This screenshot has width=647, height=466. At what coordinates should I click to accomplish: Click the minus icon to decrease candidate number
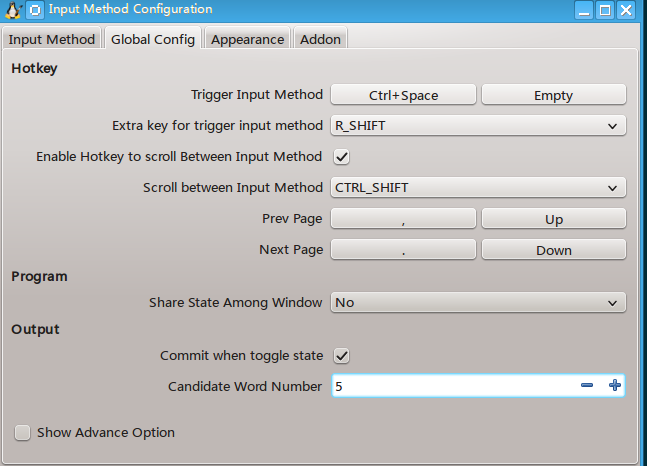tap(587, 386)
